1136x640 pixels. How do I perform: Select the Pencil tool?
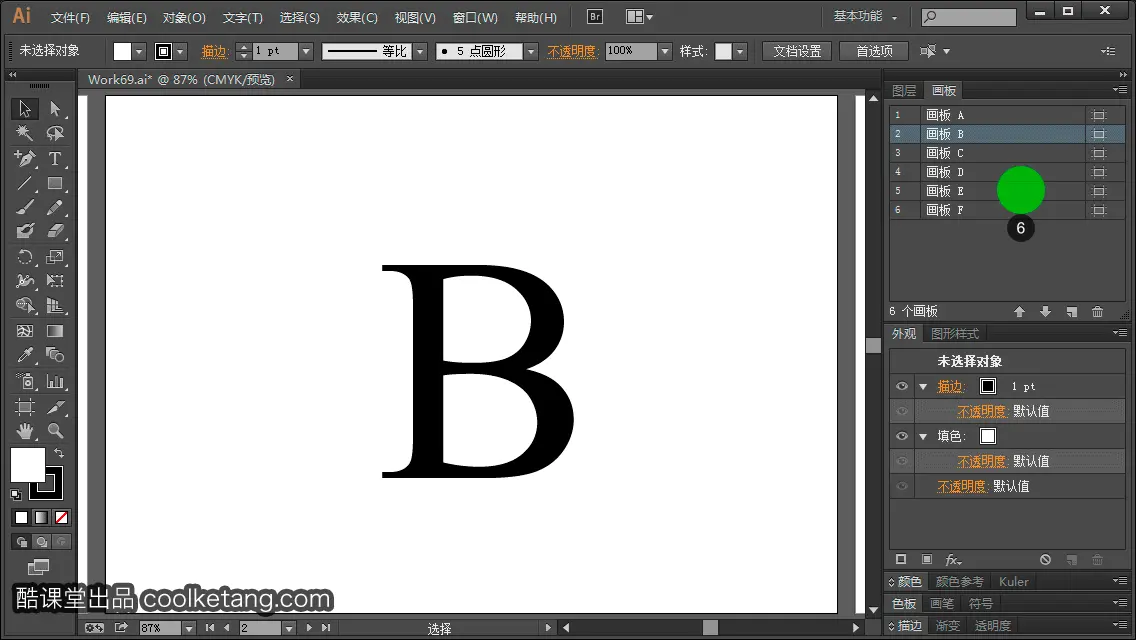point(55,207)
